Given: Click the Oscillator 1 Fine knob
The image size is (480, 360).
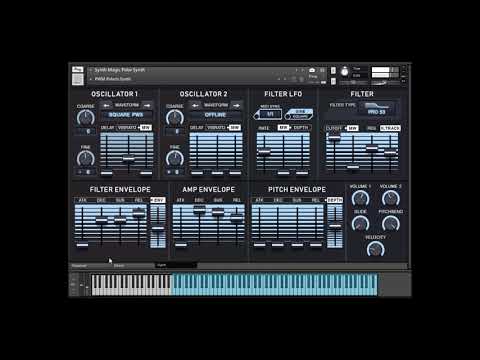Looking at the screenshot, I should pyautogui.click(x=86, y=158).
